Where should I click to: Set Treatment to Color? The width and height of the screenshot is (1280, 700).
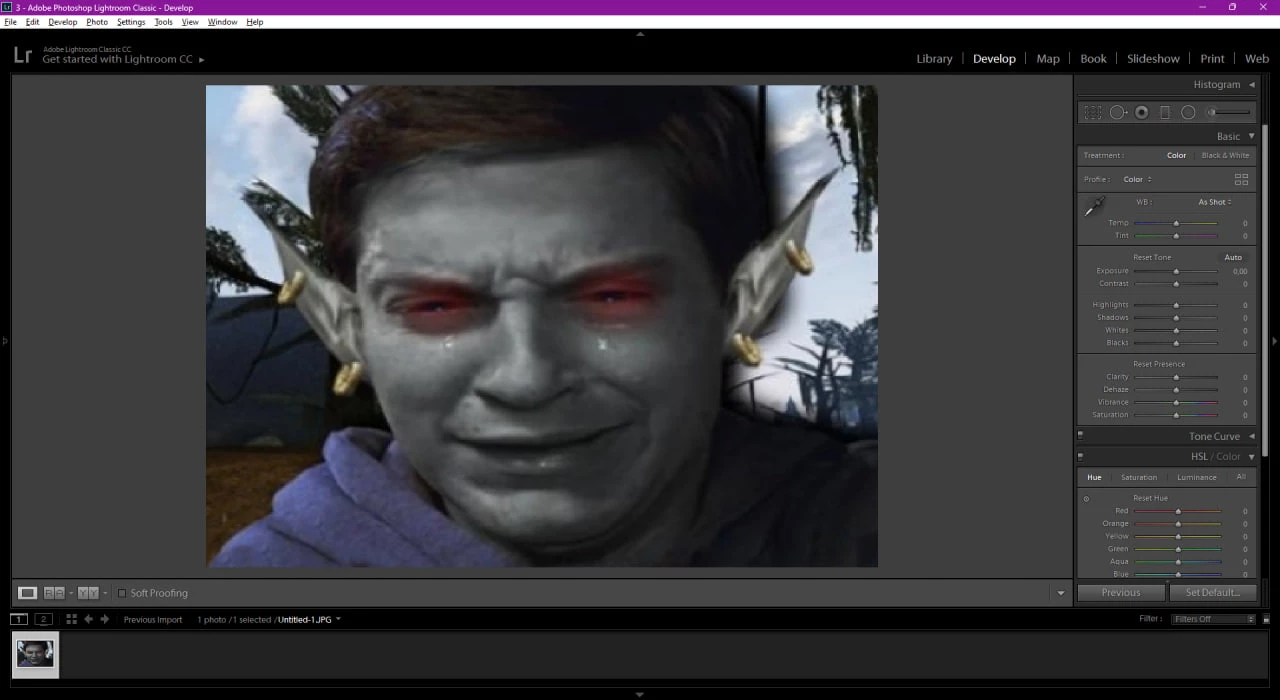coord(1176,155)
